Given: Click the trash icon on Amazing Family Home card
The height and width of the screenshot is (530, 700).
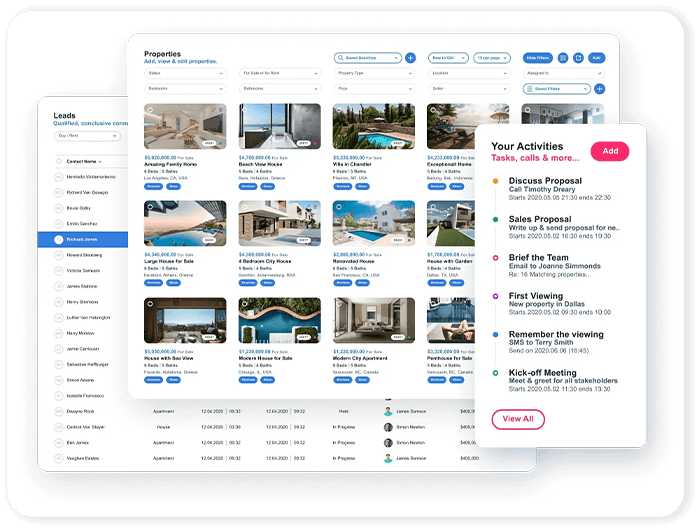Looking at the screenshot, I should tap(221, 110).
